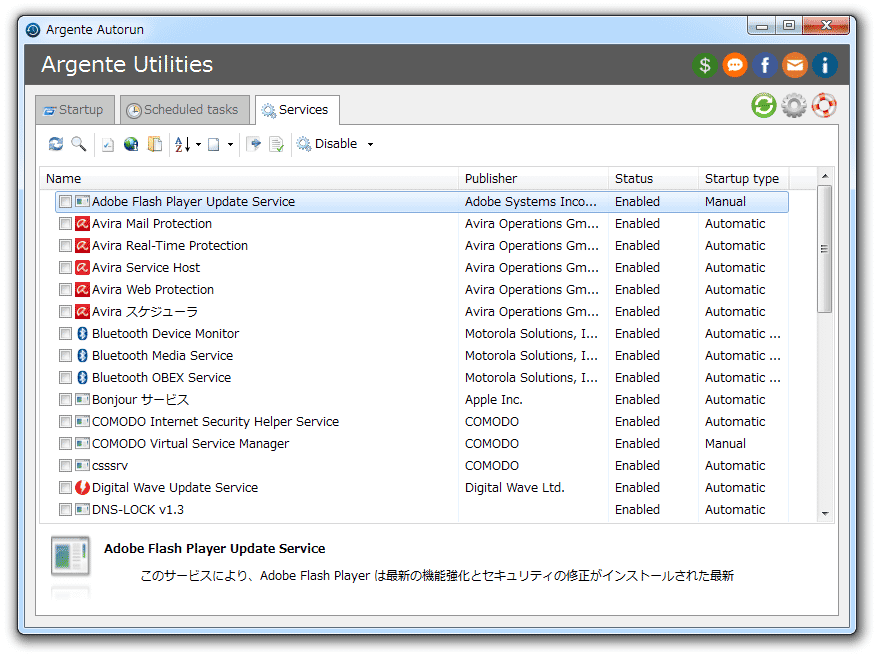Screen dimensions: 878x656
Task: Switch to the Scheduled tasks tab
Action: pyautogui.click(x=184, y=110)
